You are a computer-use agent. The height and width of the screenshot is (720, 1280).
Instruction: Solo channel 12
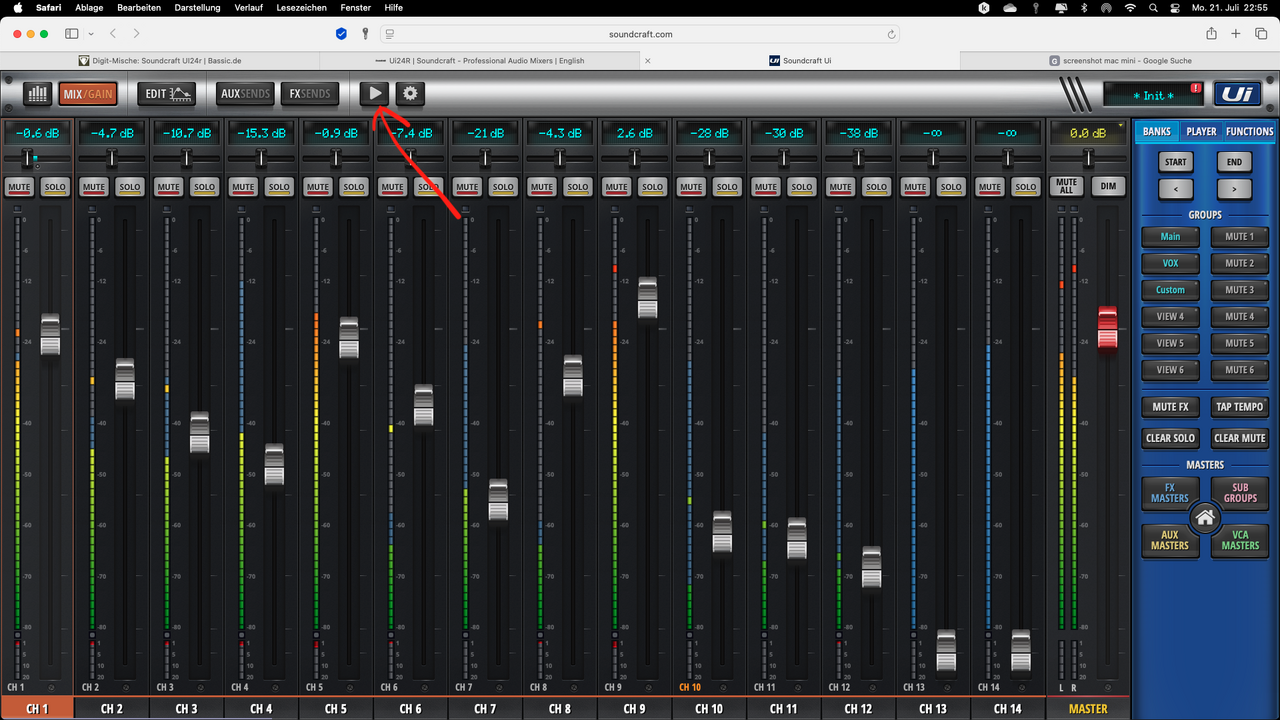[876, 187]
